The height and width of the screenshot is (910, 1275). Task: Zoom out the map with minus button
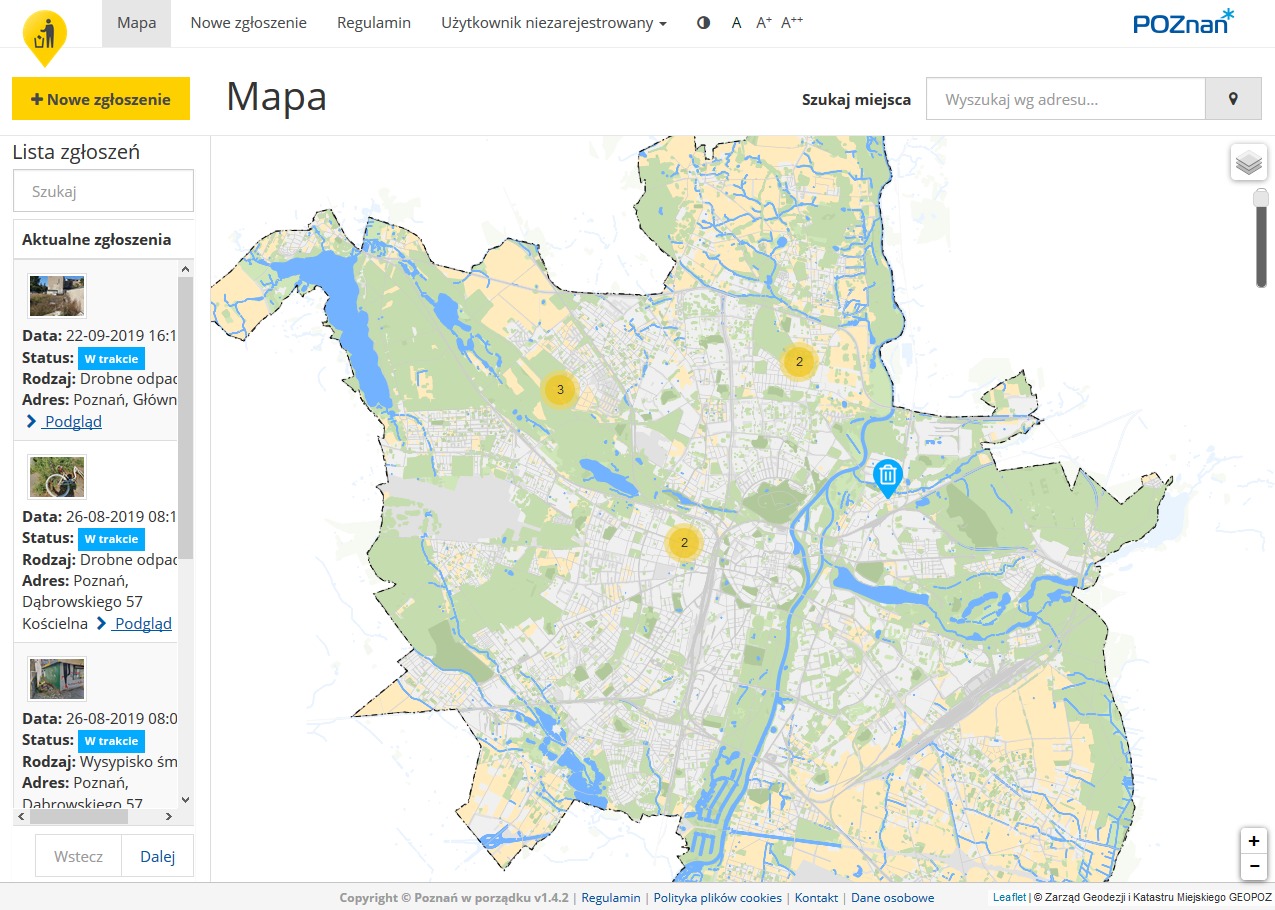1253,866
